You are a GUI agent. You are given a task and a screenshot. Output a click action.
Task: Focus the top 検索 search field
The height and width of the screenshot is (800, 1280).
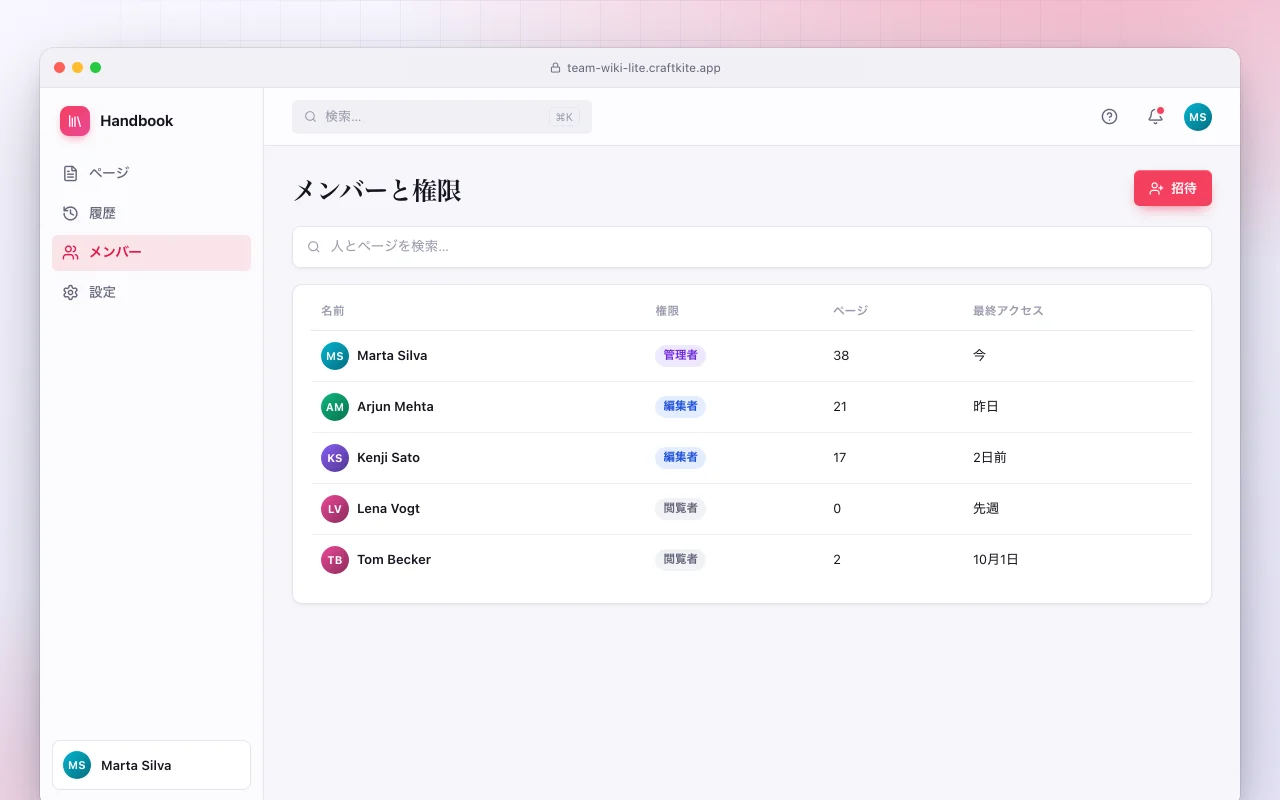pos(442,117)
